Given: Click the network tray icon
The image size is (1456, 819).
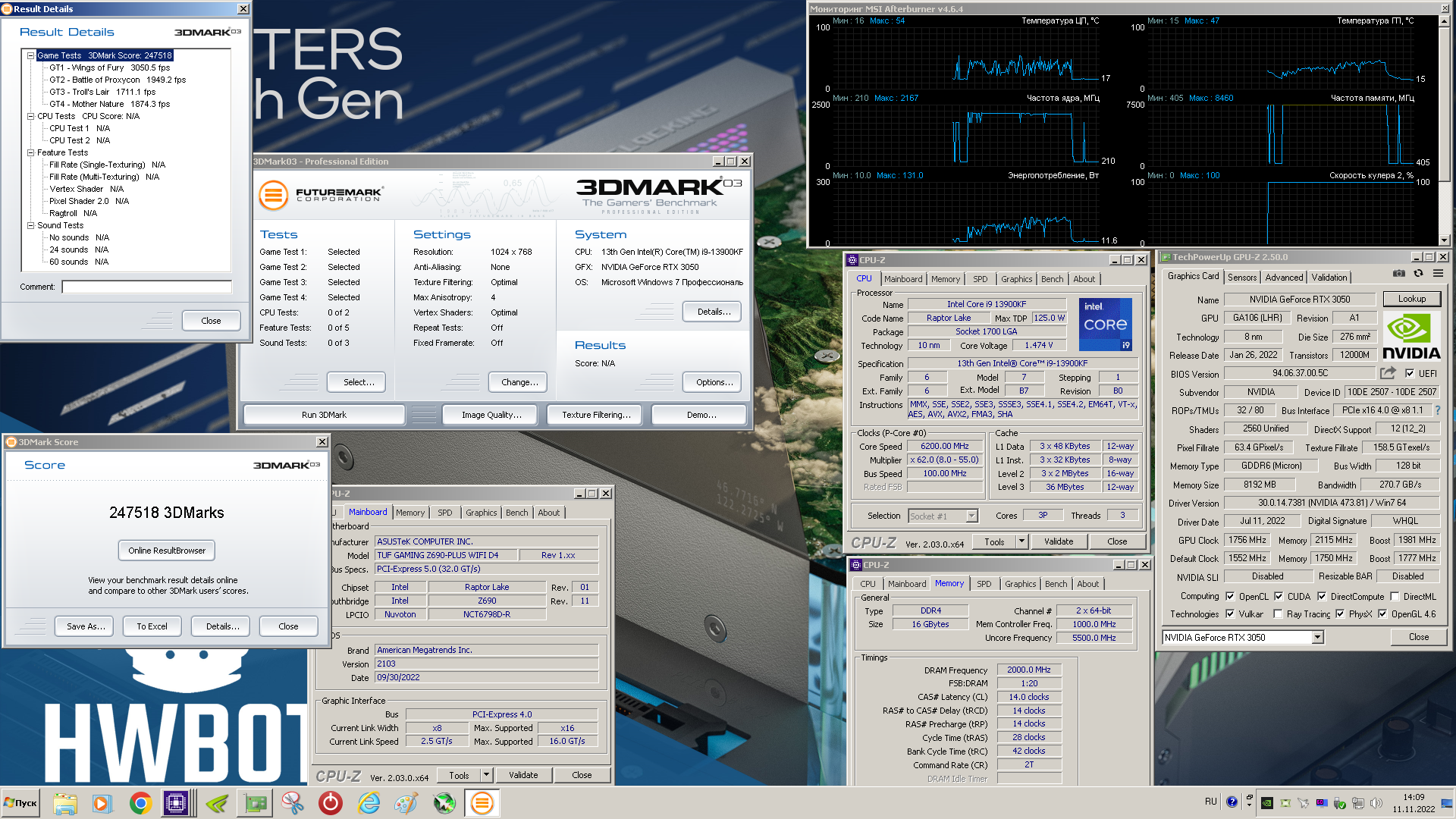Looking at the screenshot, I should [x=1358, y=803].
